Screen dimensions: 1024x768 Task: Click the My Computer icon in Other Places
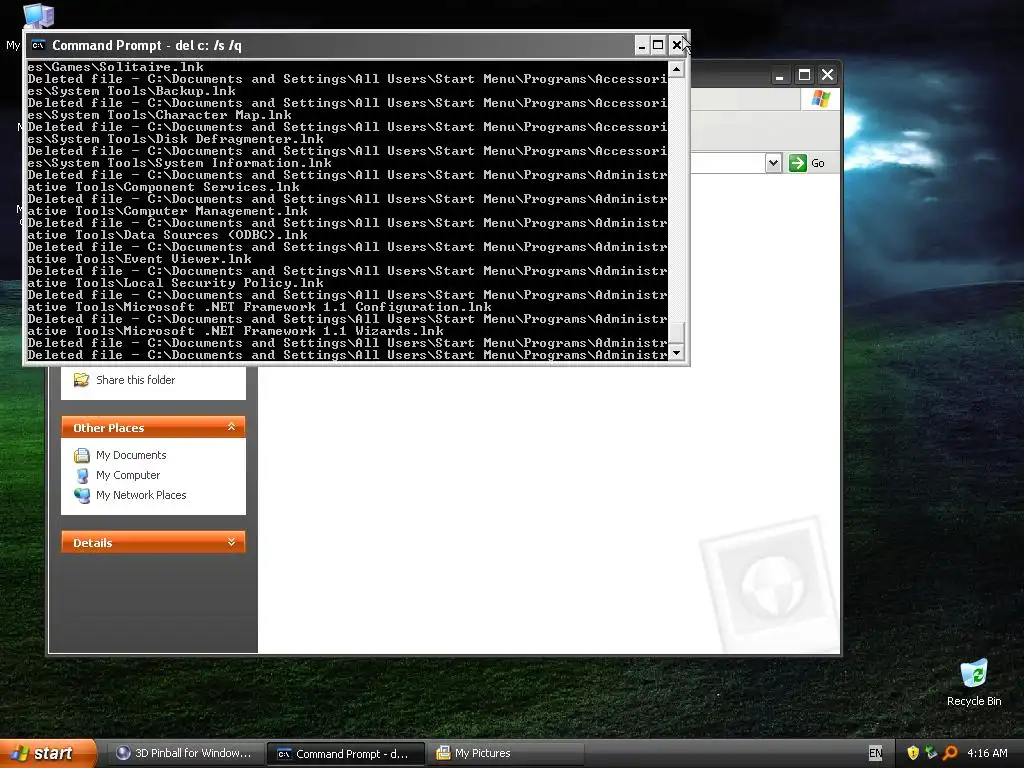pyautogui.click(x=82, y=475)
